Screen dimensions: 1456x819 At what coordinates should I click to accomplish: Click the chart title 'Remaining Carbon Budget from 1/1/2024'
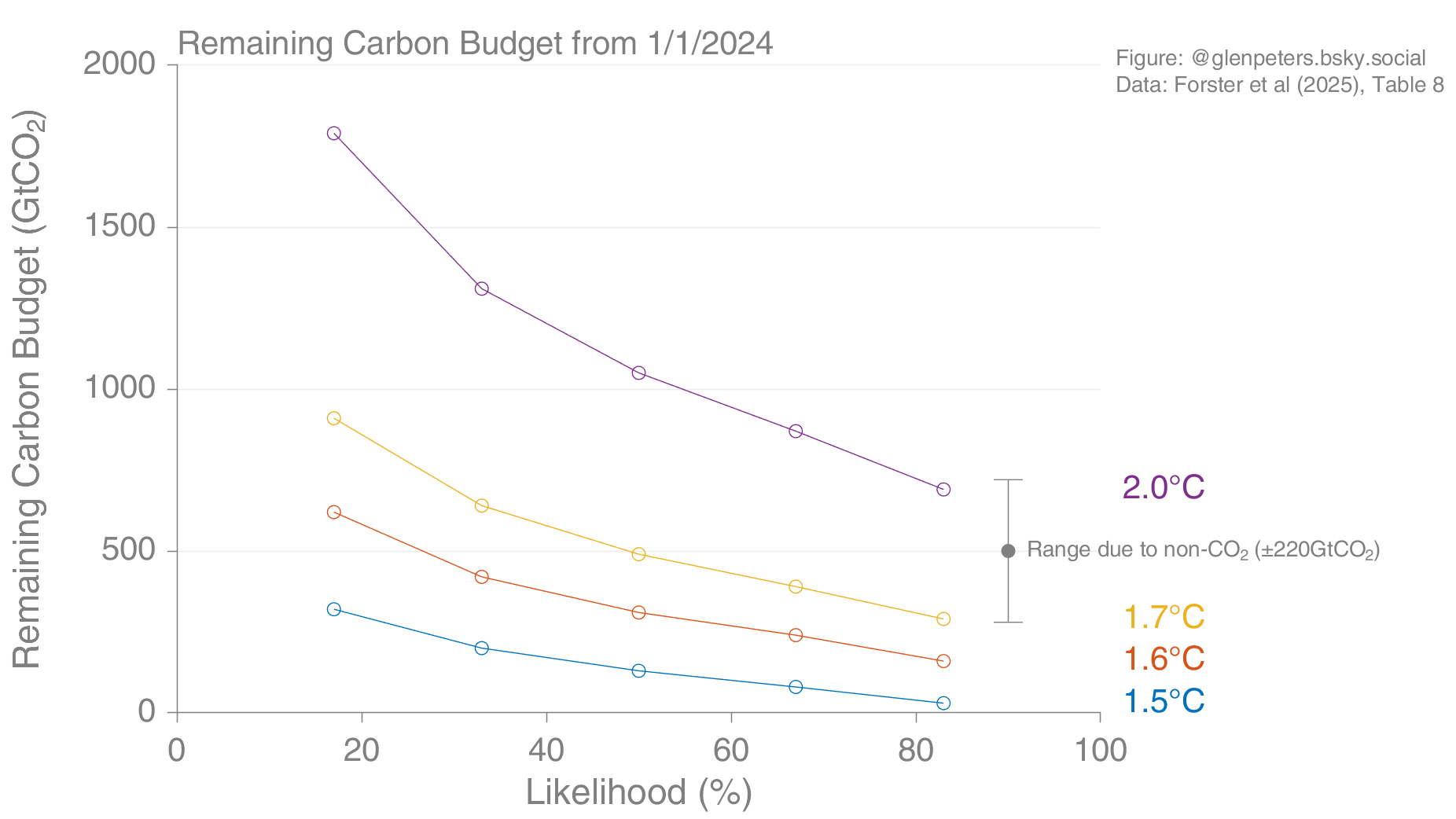point(475,43)
